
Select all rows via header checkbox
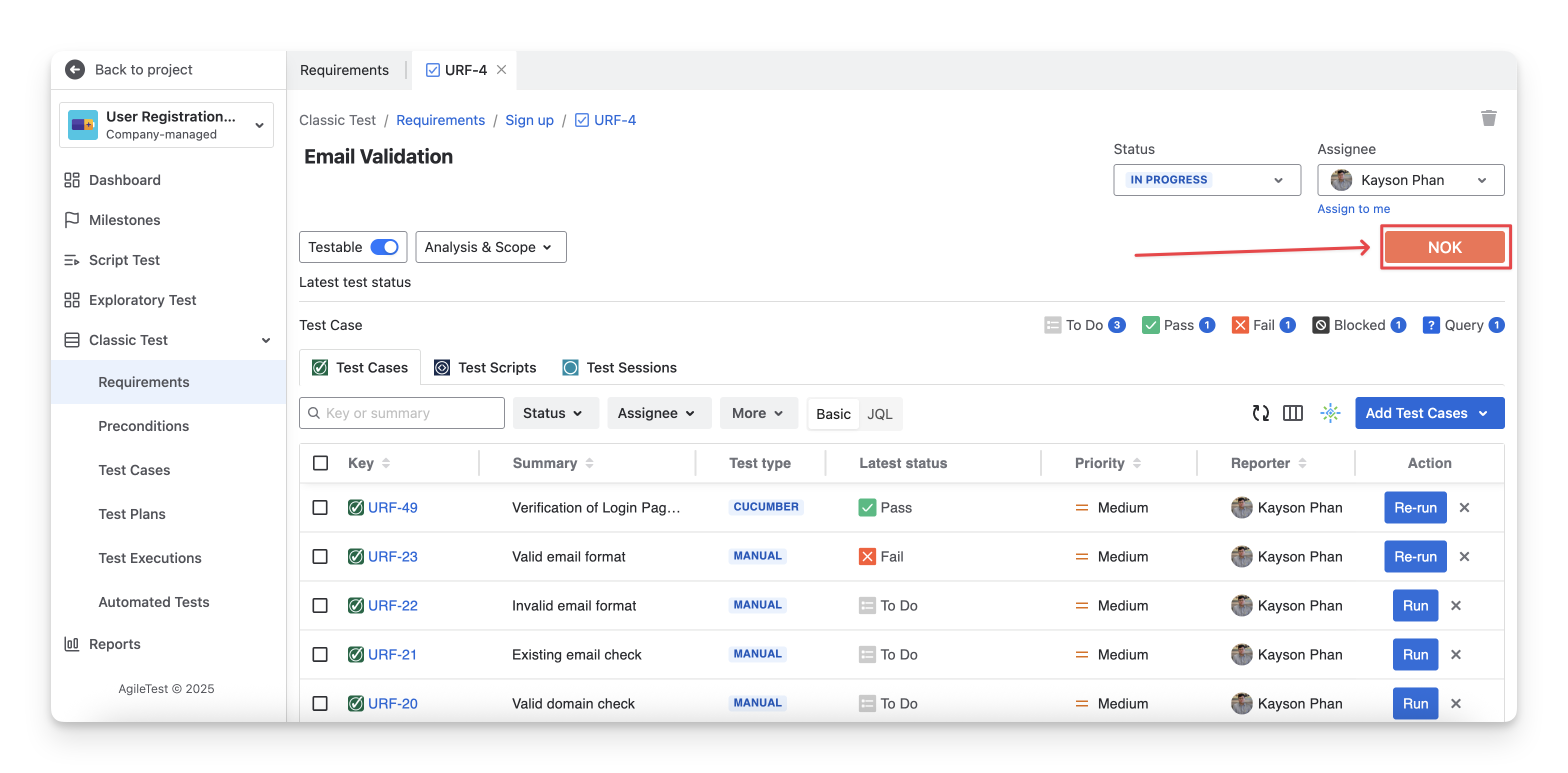point(320,463)
